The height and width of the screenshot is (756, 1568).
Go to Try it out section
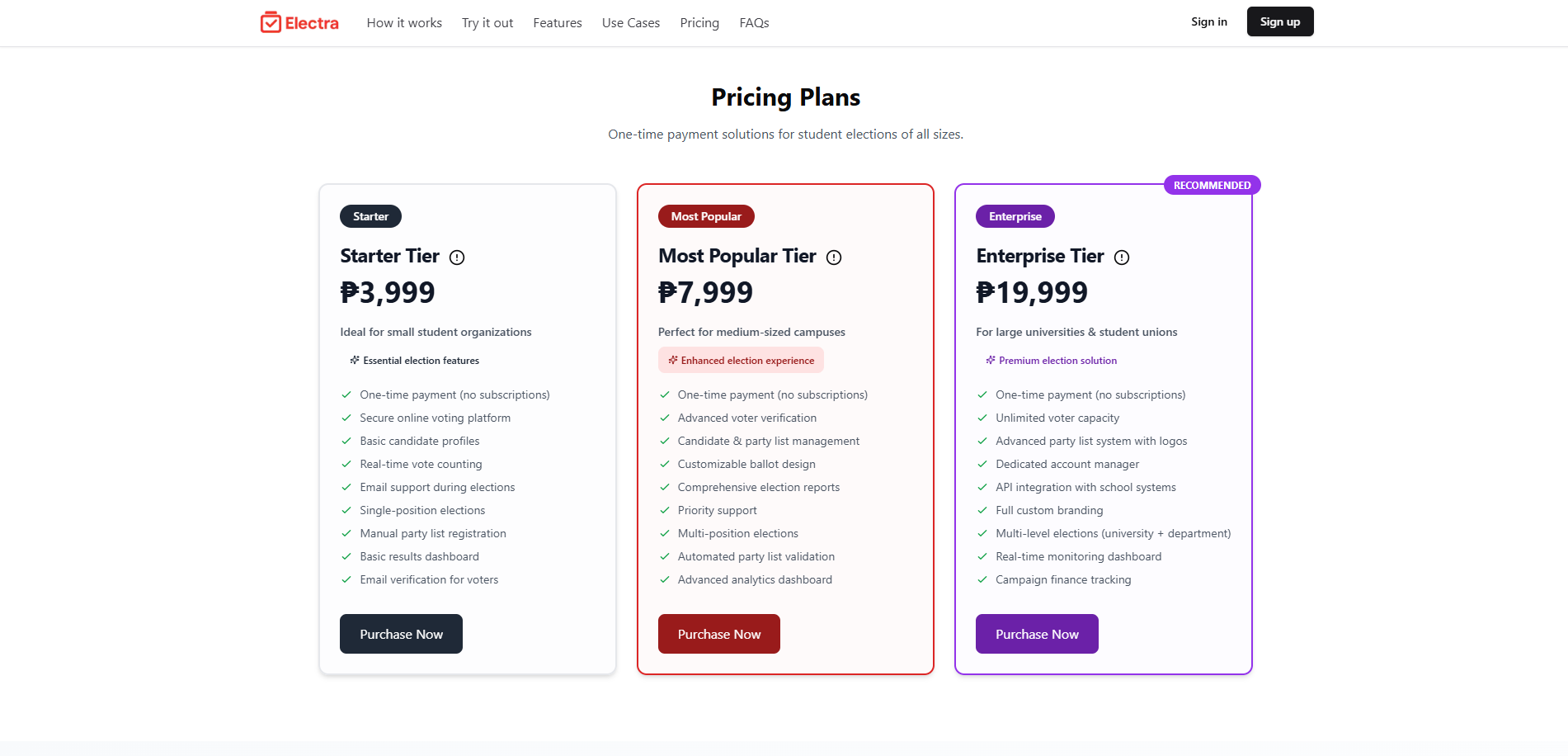click(x=487, y=23)
